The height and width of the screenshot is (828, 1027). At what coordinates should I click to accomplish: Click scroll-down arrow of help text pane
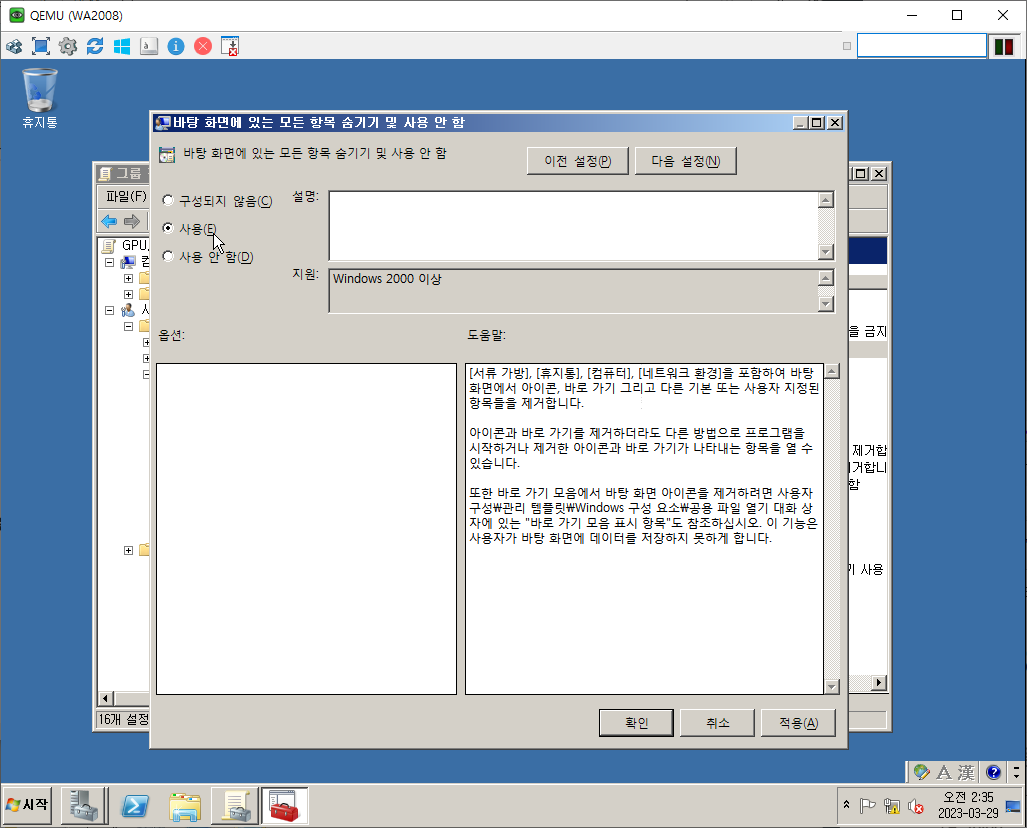(832, 687)
